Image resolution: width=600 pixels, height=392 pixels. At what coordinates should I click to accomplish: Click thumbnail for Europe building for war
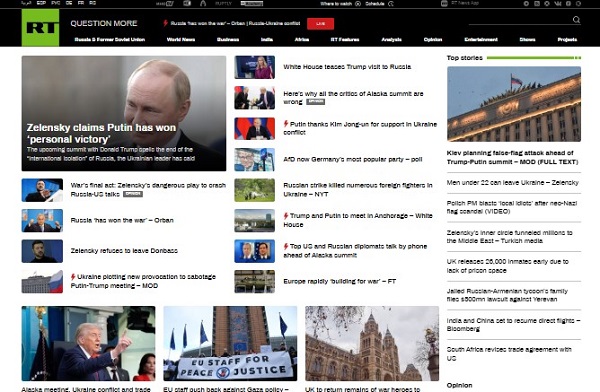pos(254,282)
